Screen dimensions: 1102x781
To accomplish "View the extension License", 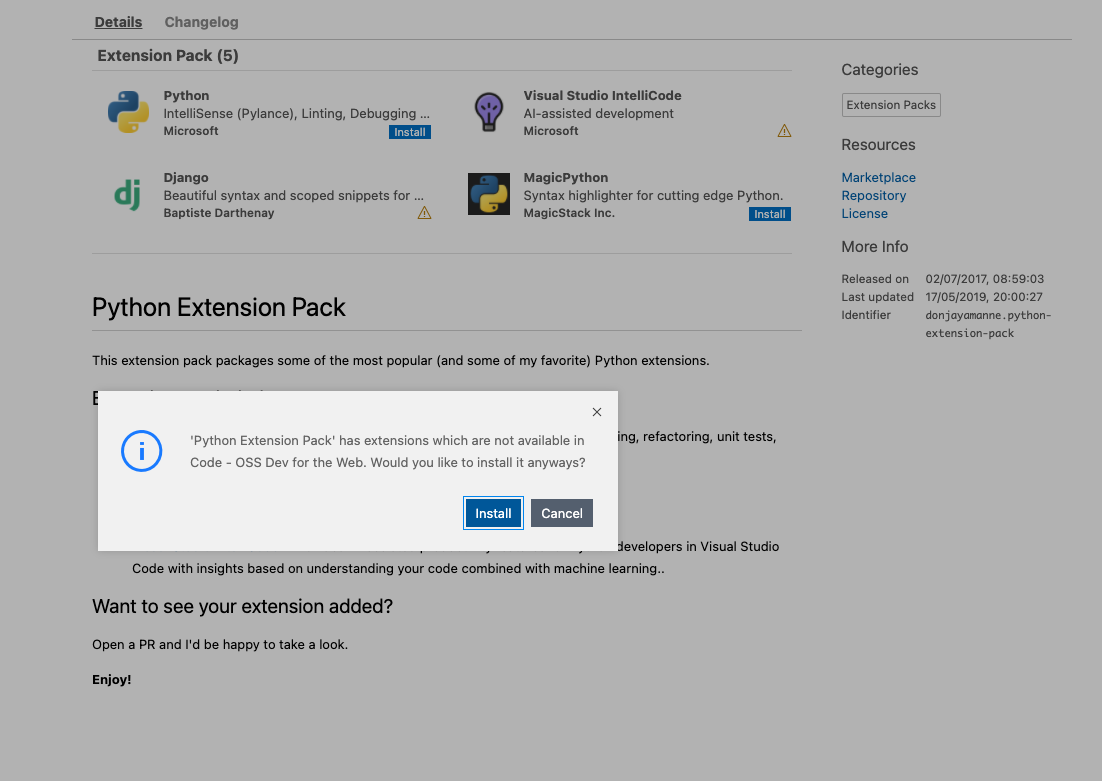I will point(864,213).
